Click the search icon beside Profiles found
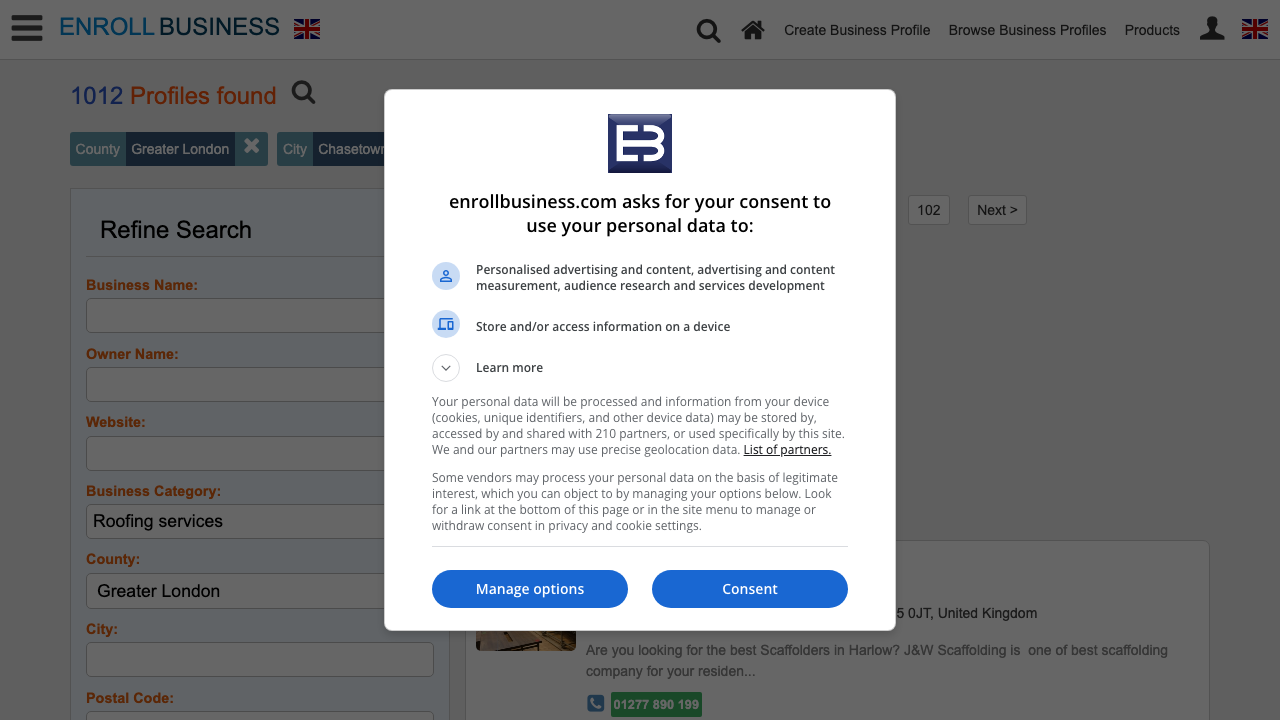 (304, 93)
